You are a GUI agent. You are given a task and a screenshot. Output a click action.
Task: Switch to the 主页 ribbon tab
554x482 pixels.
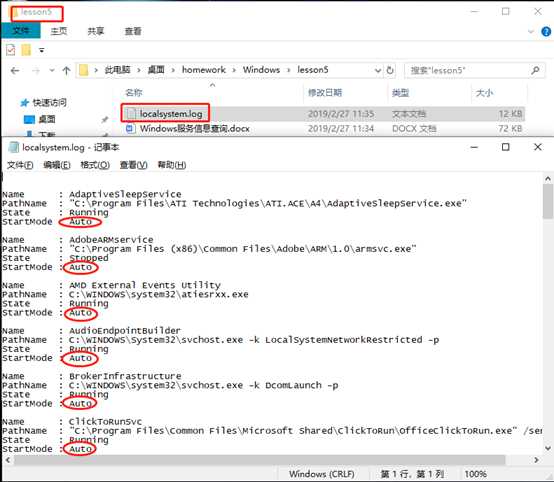click(59, 31)
